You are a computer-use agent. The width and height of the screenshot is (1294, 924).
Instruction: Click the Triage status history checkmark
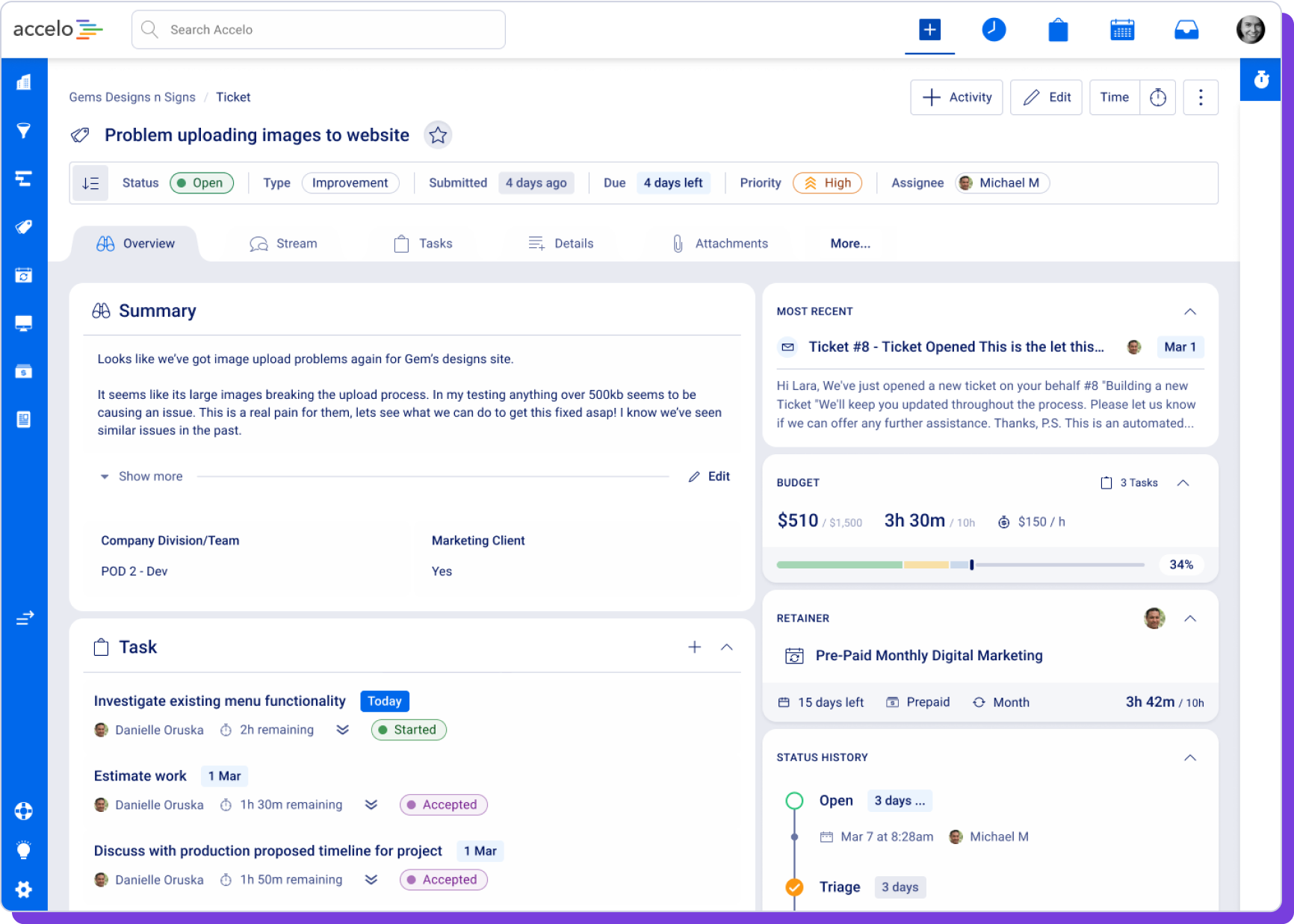point(794,887)
